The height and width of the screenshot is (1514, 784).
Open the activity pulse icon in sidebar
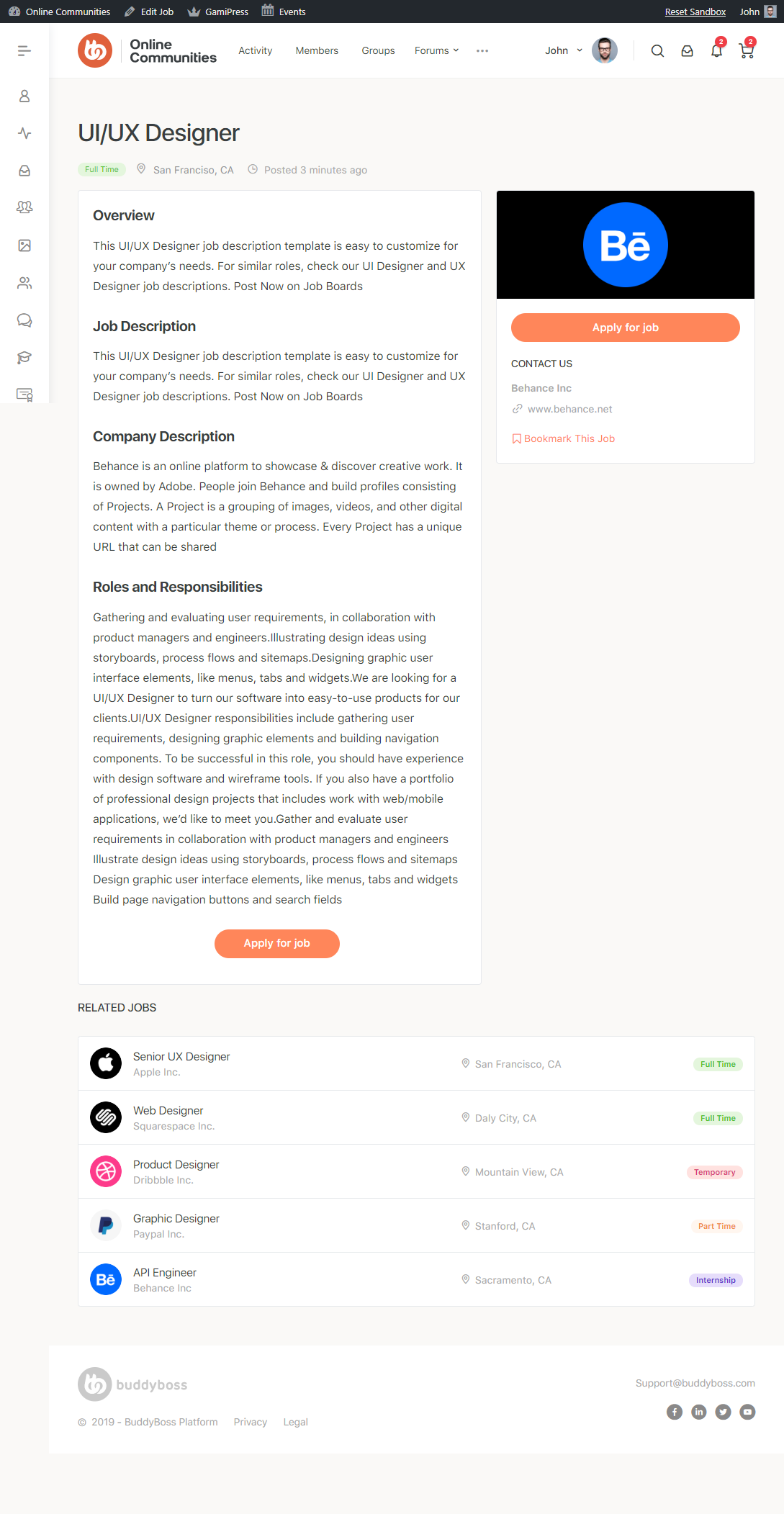point(24,133)
